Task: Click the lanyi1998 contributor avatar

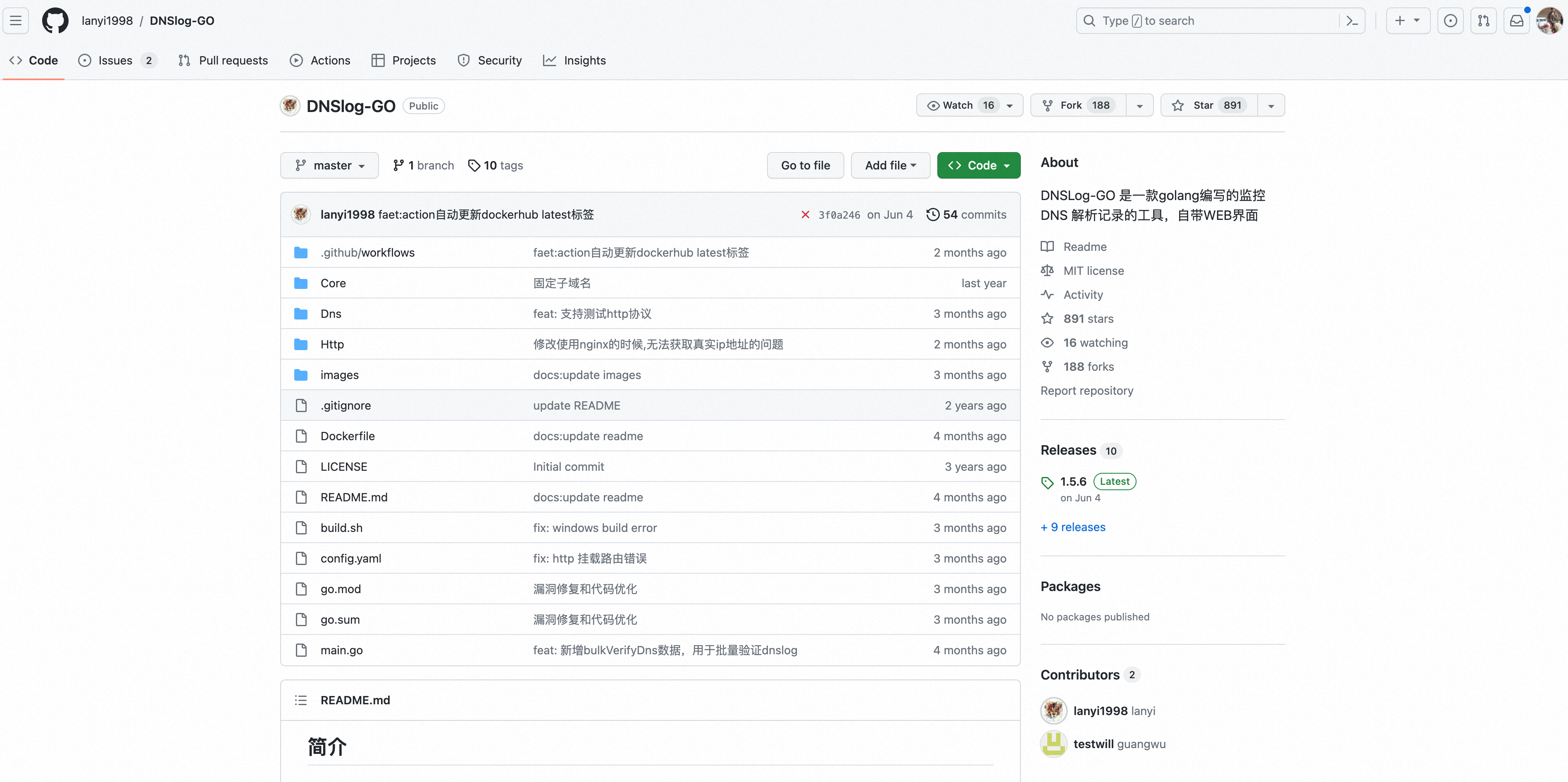Action: click(1053, 711)
